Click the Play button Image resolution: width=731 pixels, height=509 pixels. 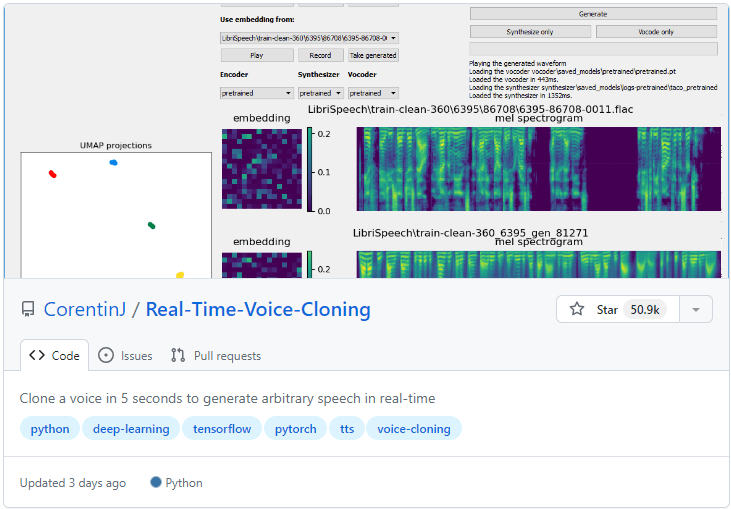pyautogui.click(x=257, y=55)
